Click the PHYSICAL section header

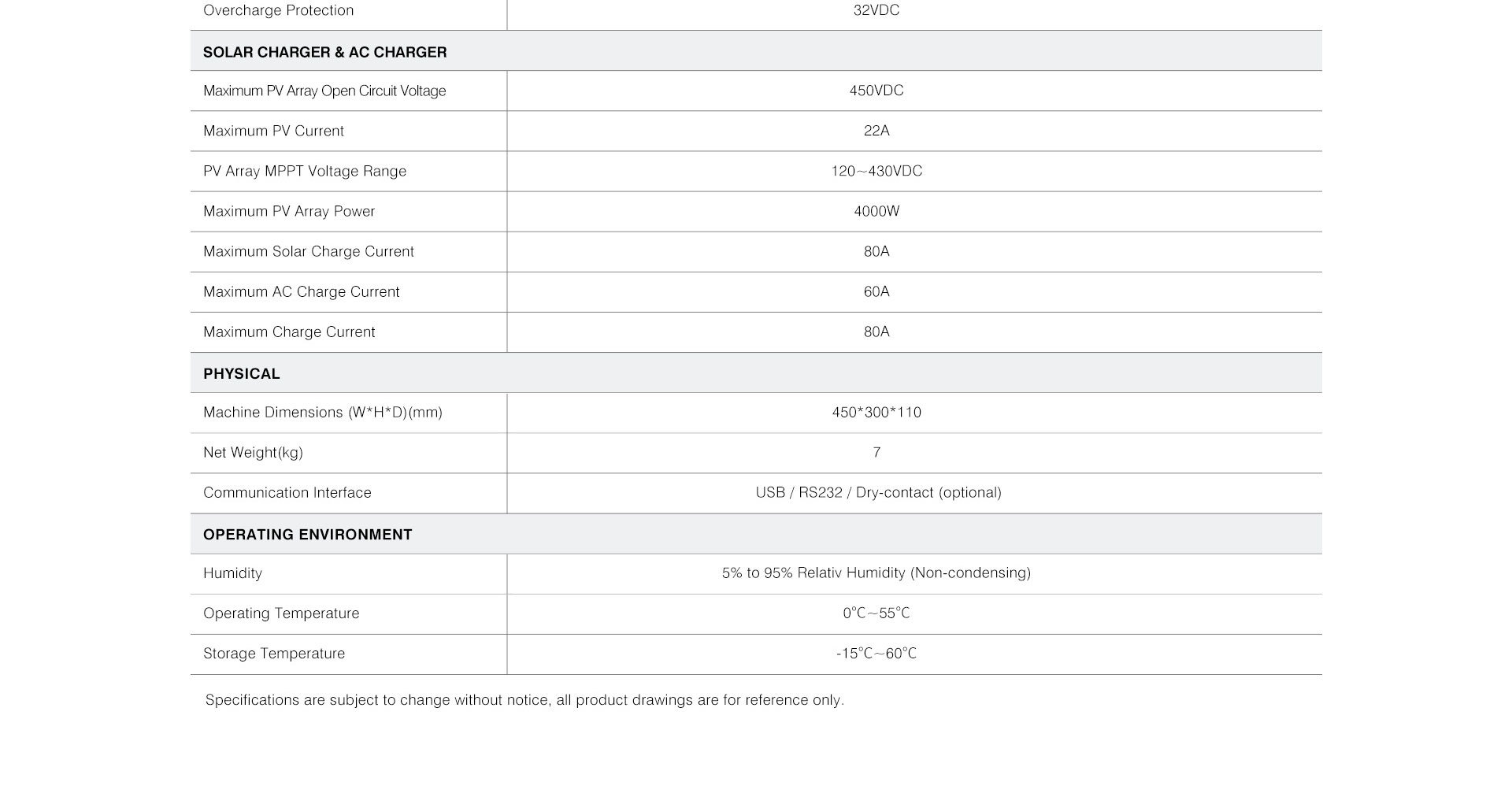(242, 373)
